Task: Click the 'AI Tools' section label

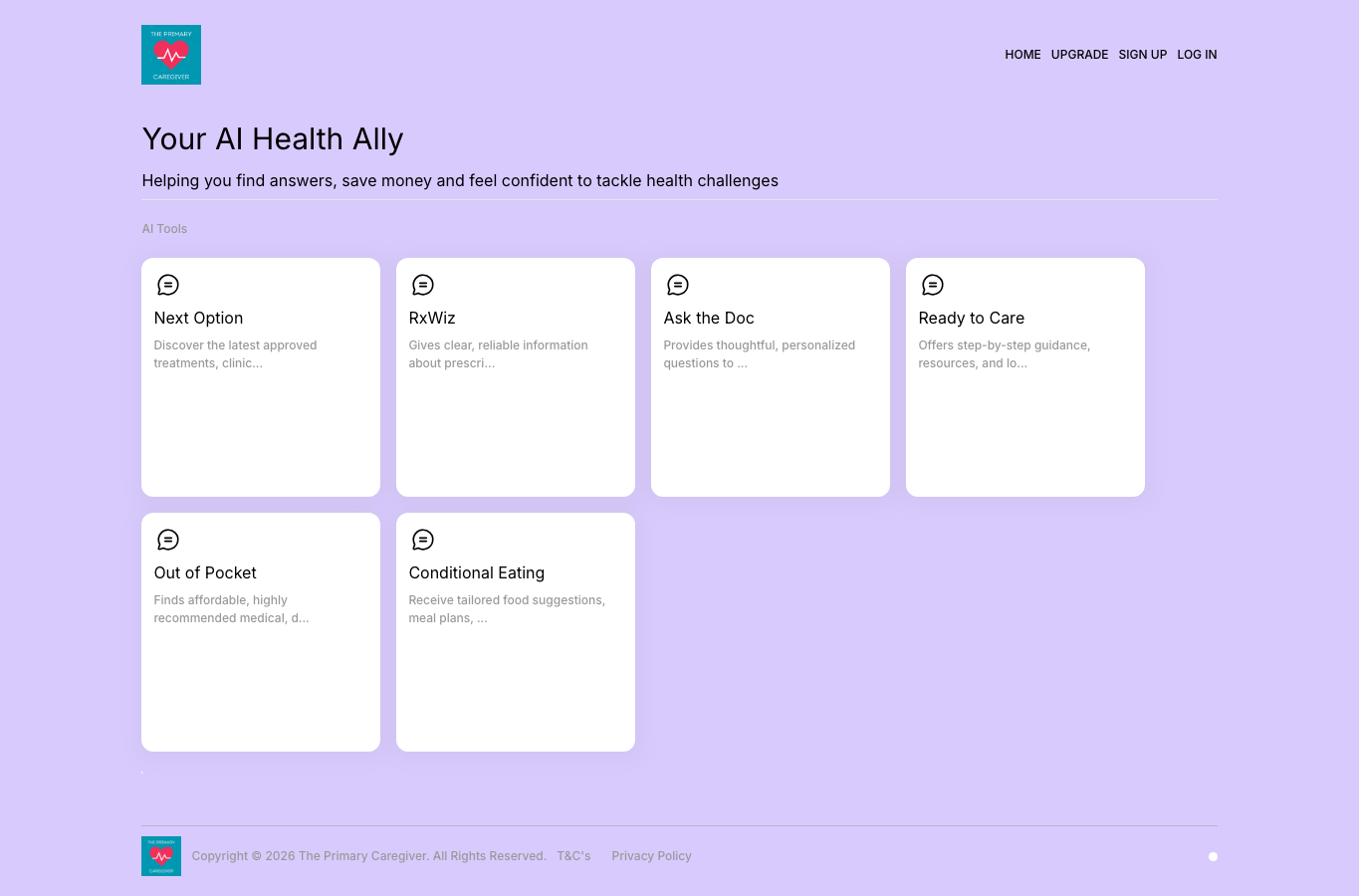Action: pyautogui.click(x=164, y=229)
